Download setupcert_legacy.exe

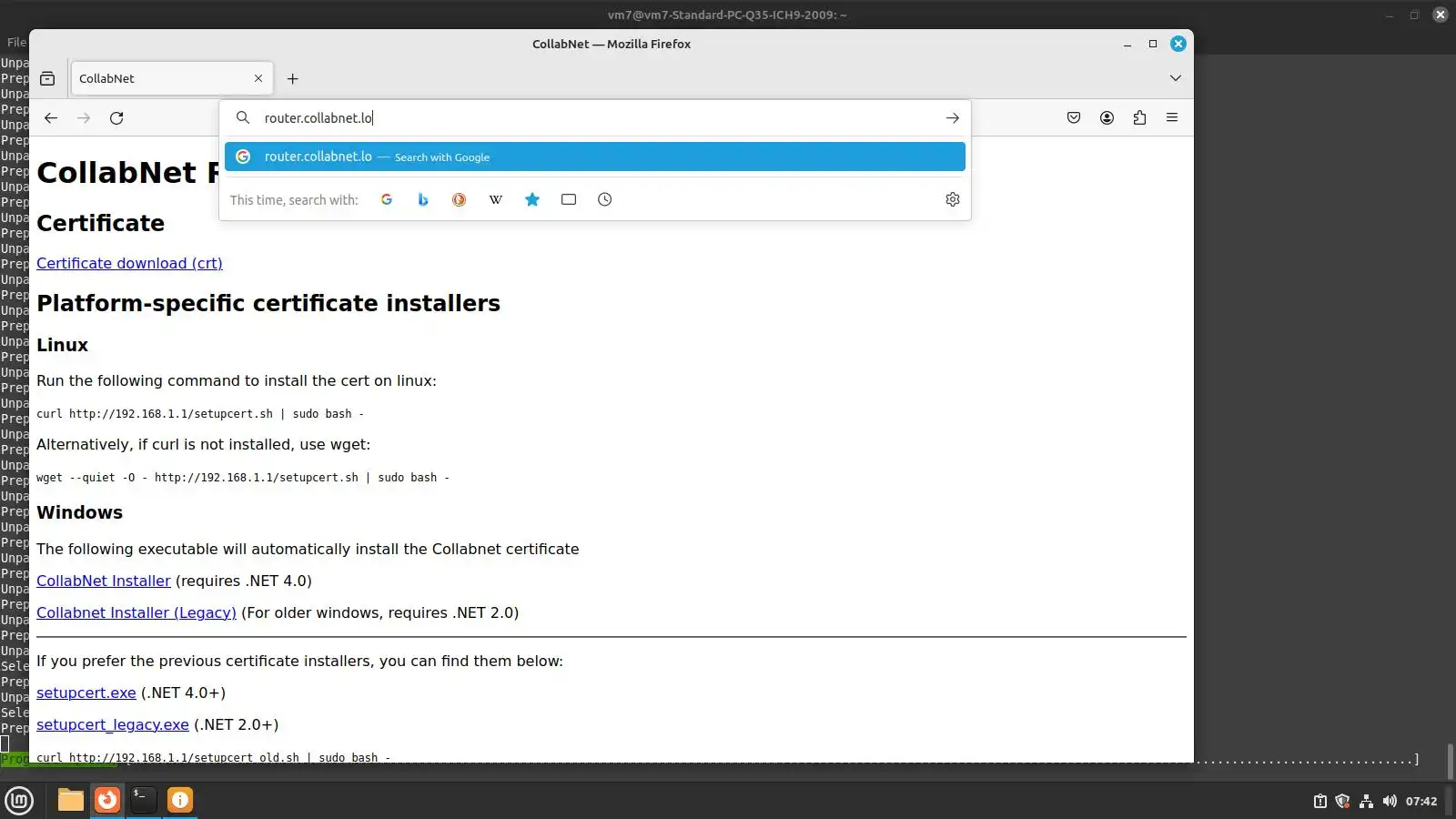point(113,724)
